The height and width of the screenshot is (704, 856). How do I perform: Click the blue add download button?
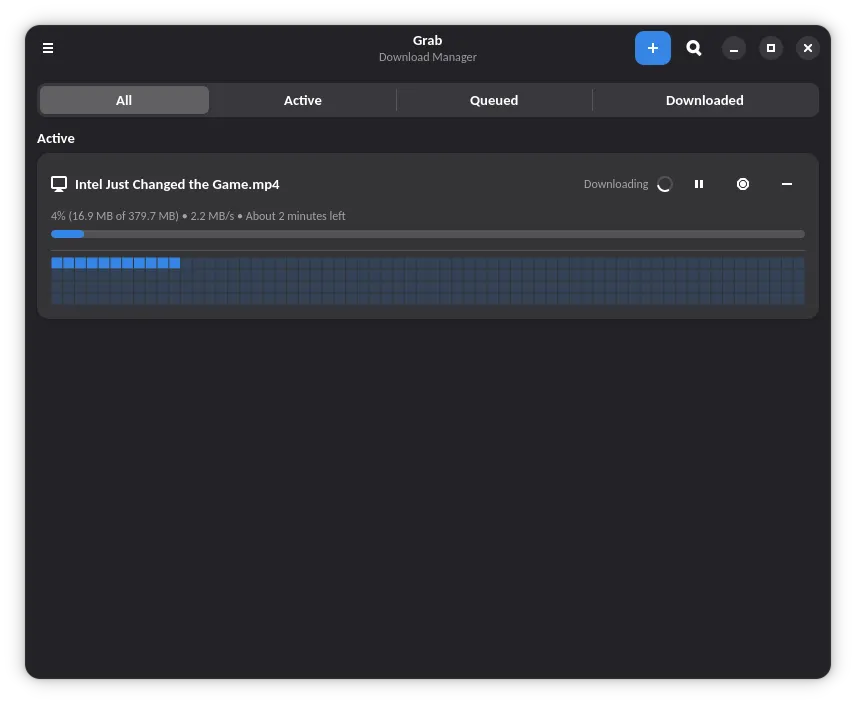coord(652,48)
